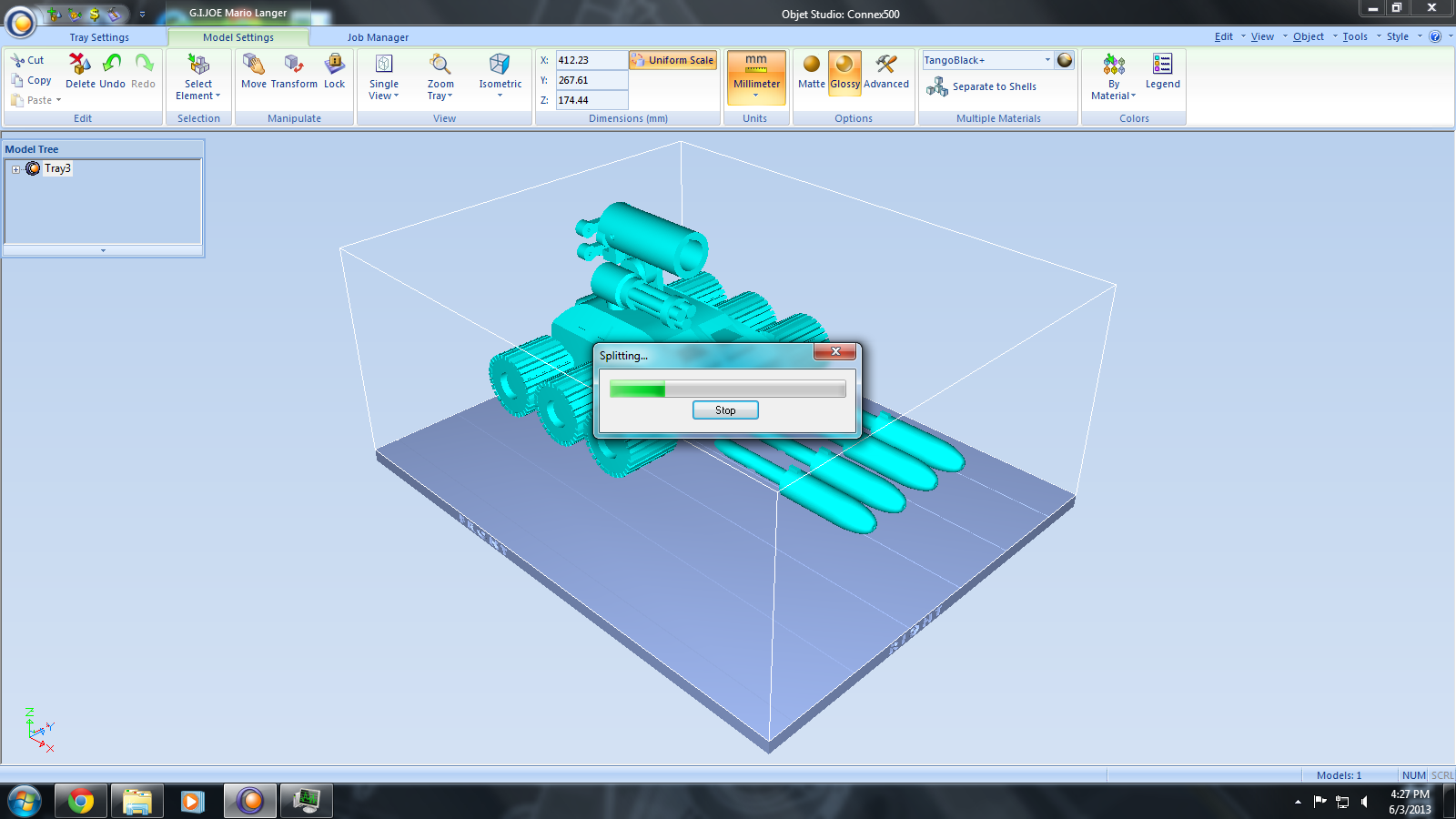Screen dimensions: 1456x819
Task: Customize the quick access toolbar dropdown
Action: [142, 15]
